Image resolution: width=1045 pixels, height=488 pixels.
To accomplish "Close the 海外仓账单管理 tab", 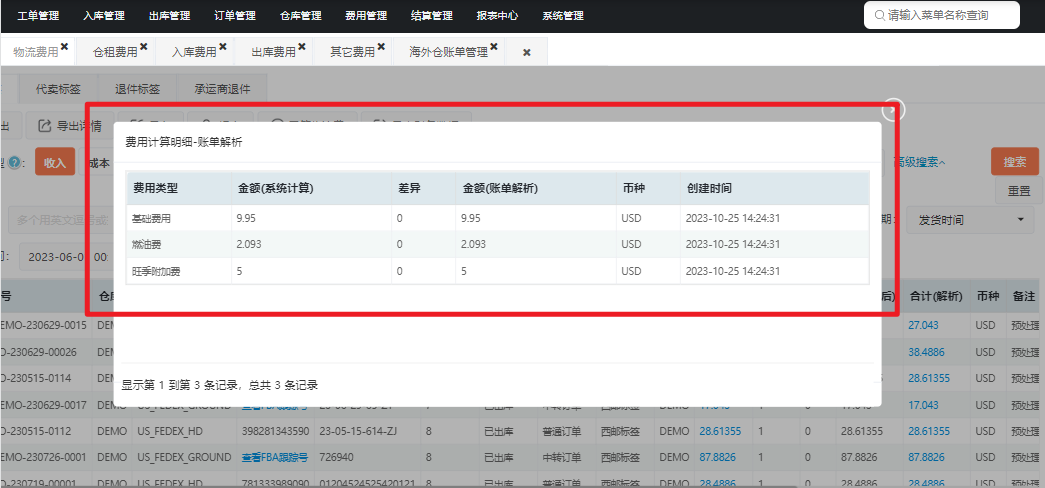I will click(494, 47).
